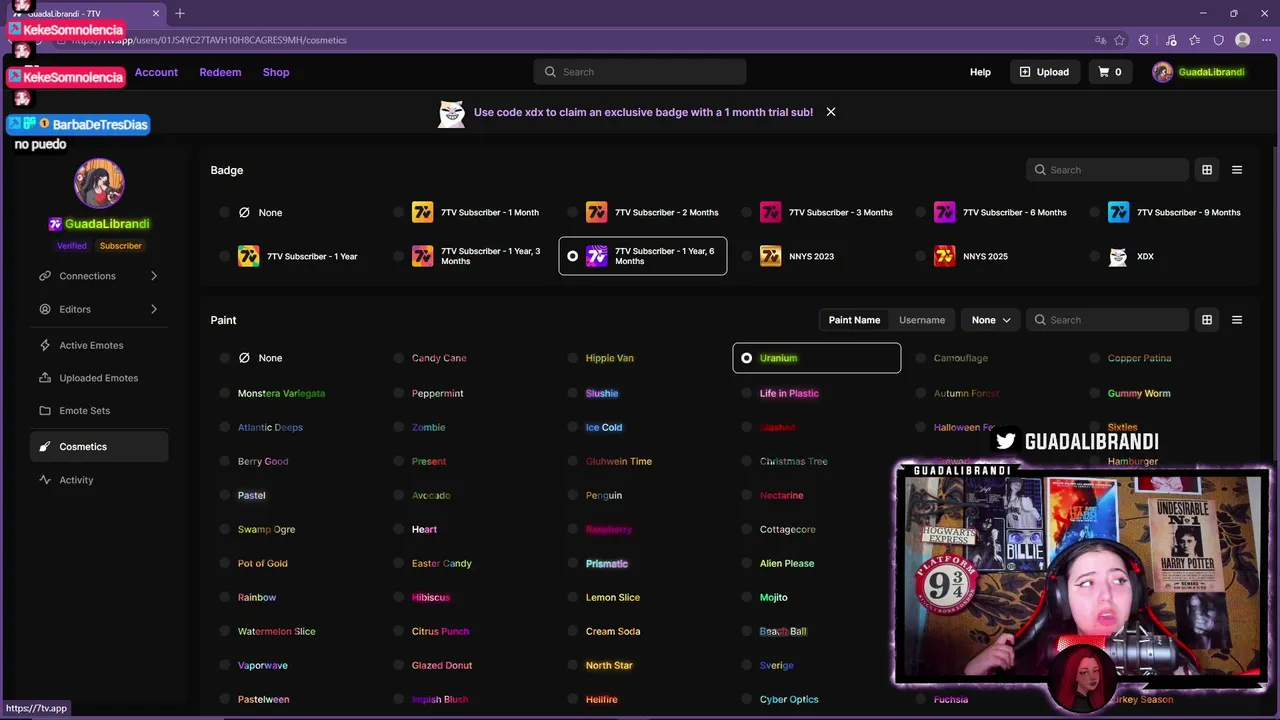Open the None dropdown in the Paint header
This screenshot has height=720, width=1280.
click(x=991, y=320)
